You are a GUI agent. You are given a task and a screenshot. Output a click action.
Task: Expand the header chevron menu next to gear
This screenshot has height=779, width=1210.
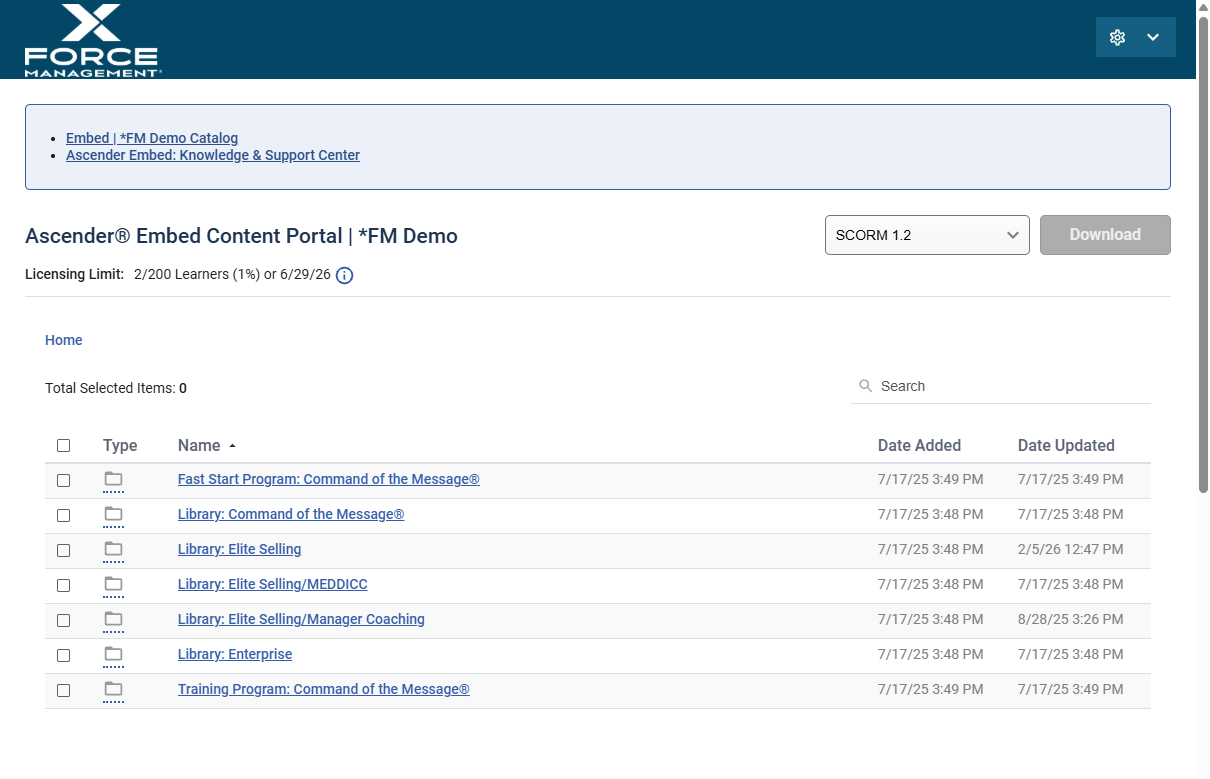(x=1153, y=37)
